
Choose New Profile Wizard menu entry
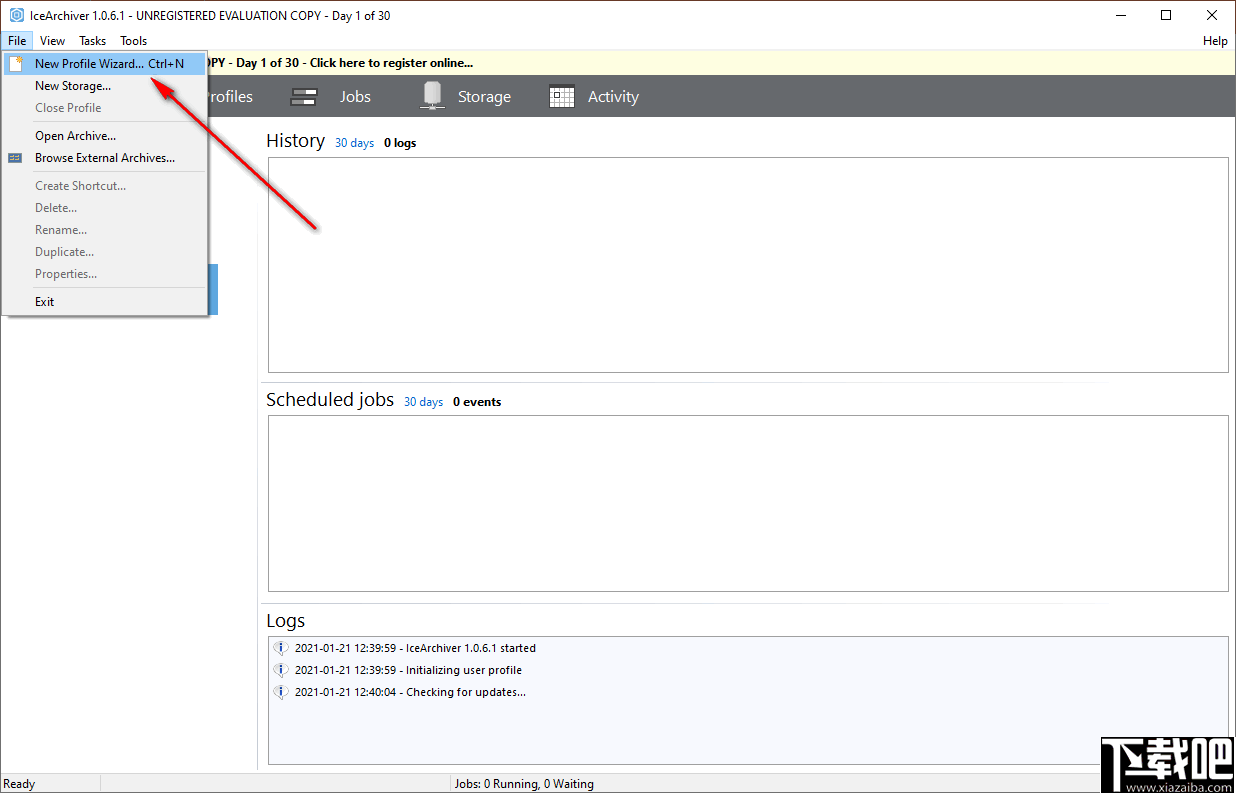(105, 64)
